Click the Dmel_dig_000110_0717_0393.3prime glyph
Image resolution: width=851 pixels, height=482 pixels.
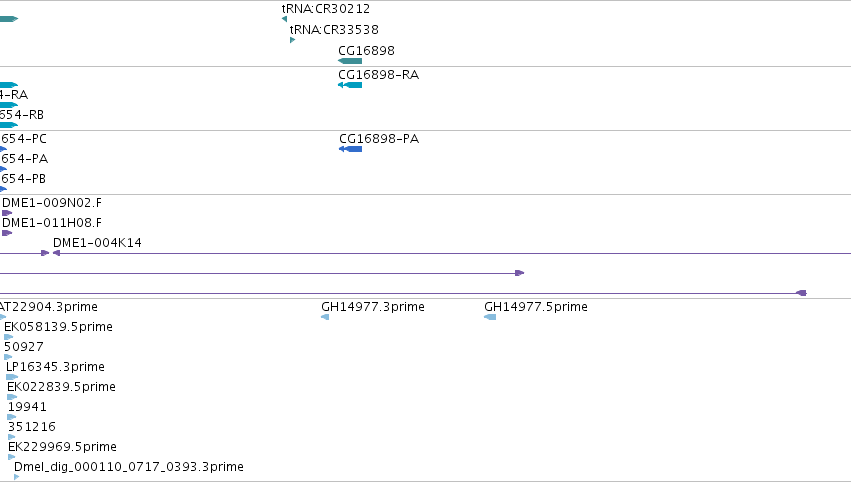coord(17,477)
